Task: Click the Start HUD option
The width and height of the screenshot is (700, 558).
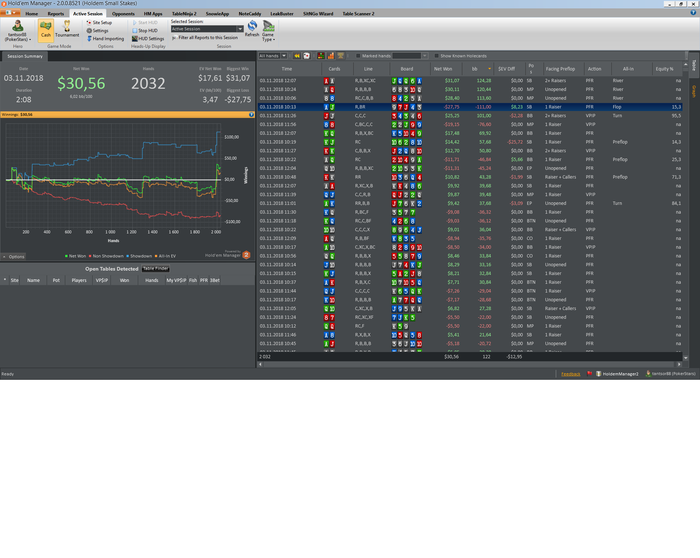Action: 145,22
